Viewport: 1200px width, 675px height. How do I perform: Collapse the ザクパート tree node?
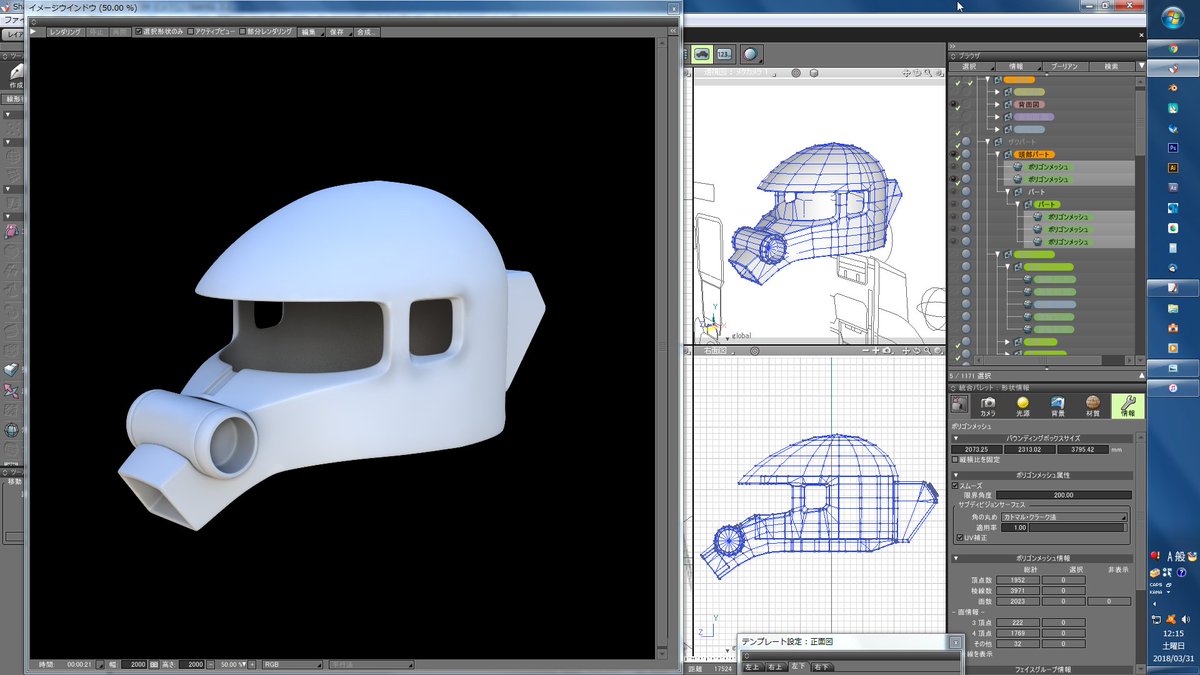click(986, 142)
